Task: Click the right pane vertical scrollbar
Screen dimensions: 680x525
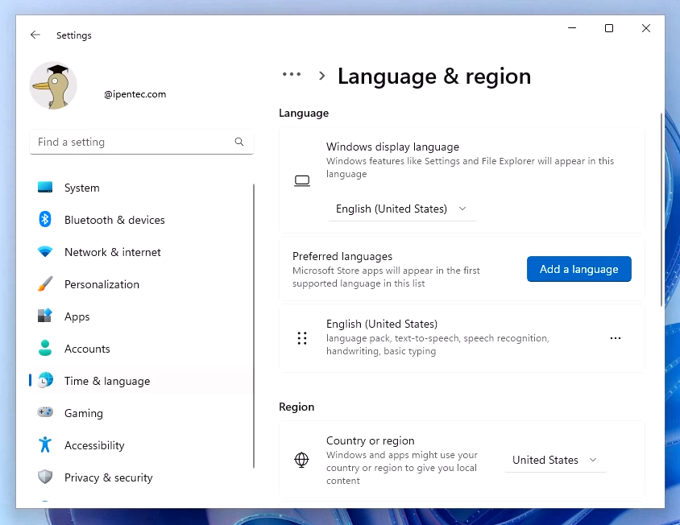Action: (x=661, y=209)
